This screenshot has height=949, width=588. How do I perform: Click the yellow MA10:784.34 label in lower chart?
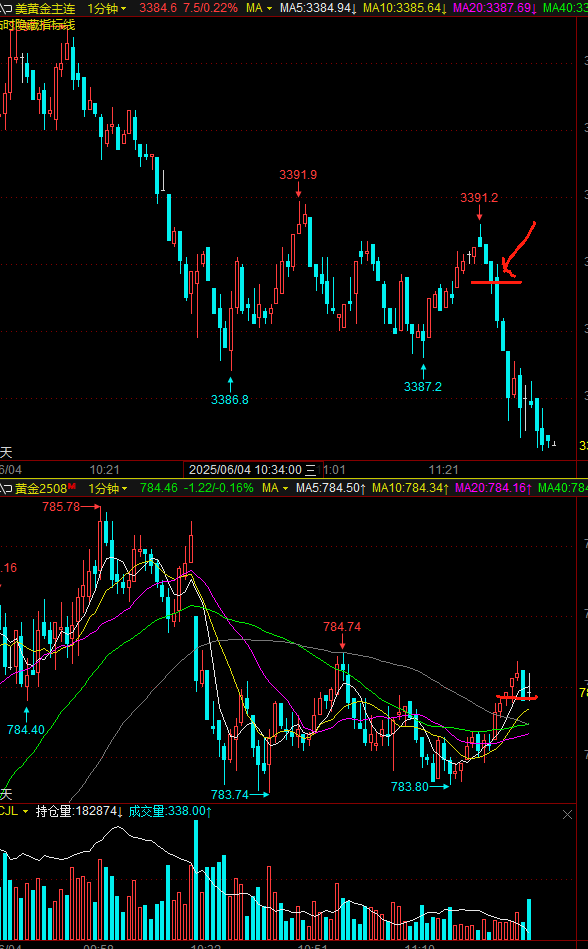point(410,488)
